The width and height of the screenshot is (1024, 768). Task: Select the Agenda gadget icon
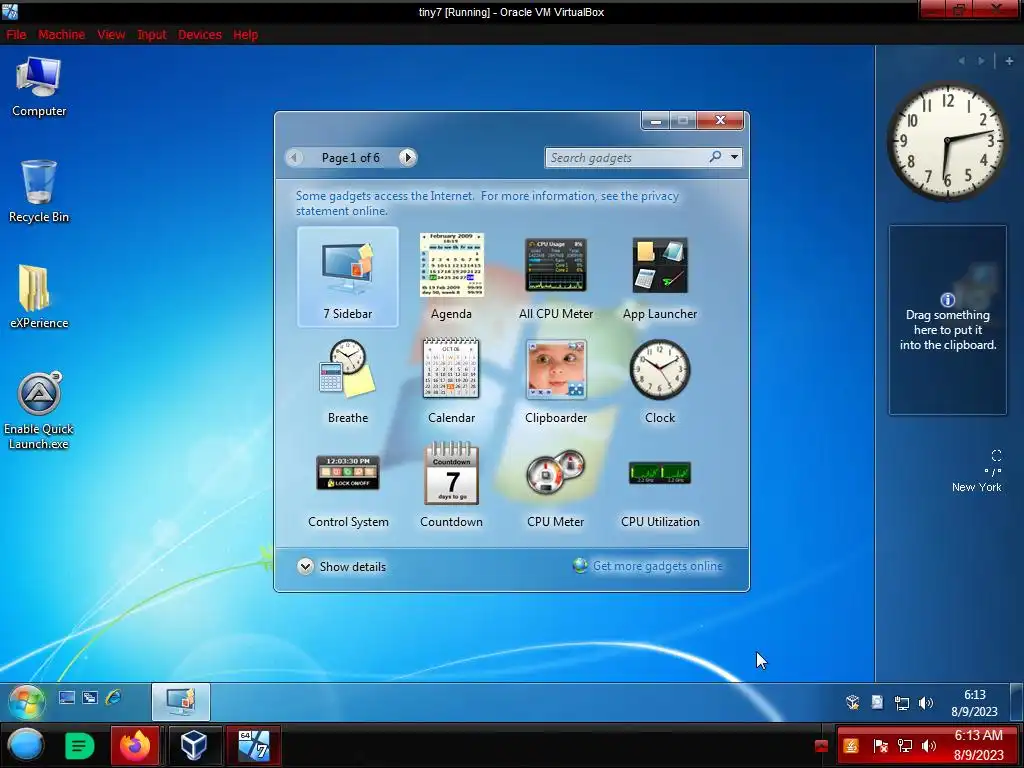[451, 264]
